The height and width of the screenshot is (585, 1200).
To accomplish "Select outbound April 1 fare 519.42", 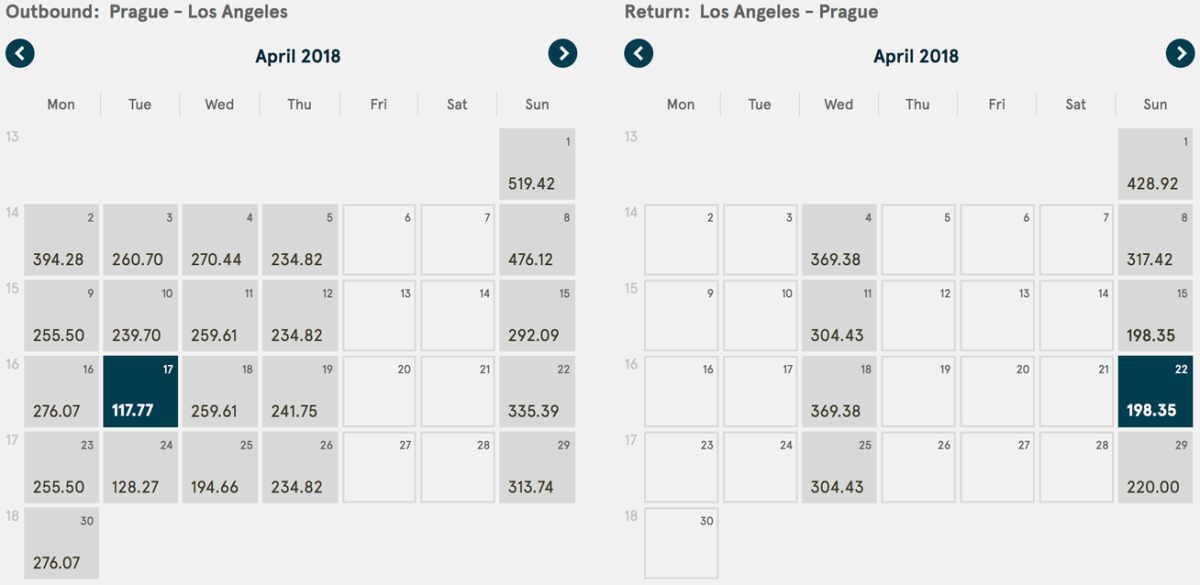I will coord(537,164).
